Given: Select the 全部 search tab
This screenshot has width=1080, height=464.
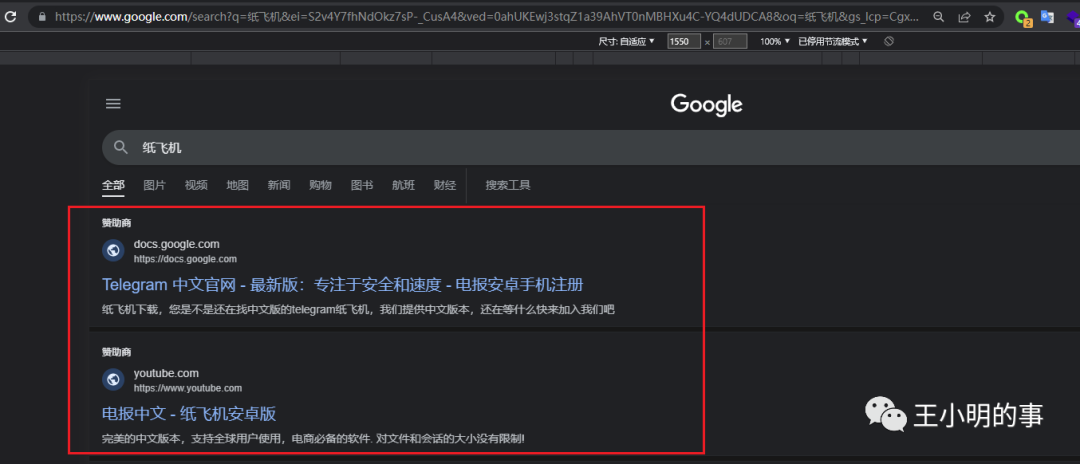Looking at the screenshot, I should pyautogui.click(x=114, y=185).
